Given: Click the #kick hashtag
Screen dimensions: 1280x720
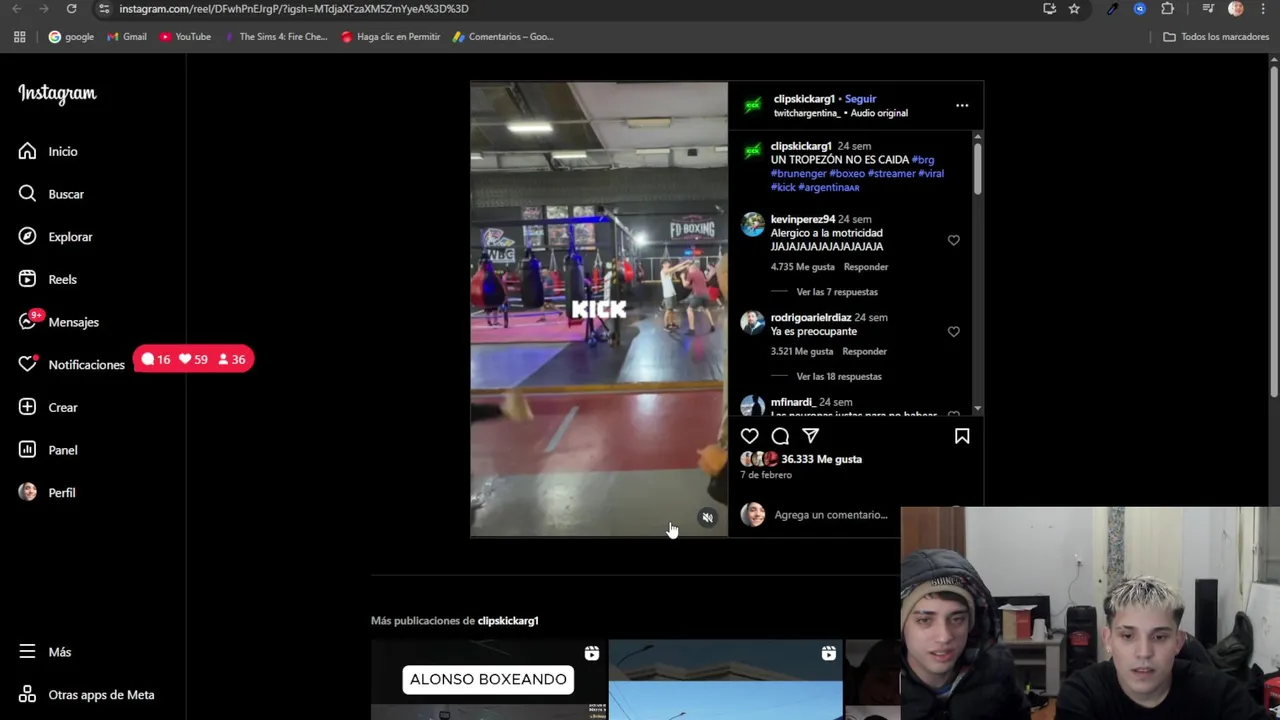Looking at the screenshot, I should 783,187.
